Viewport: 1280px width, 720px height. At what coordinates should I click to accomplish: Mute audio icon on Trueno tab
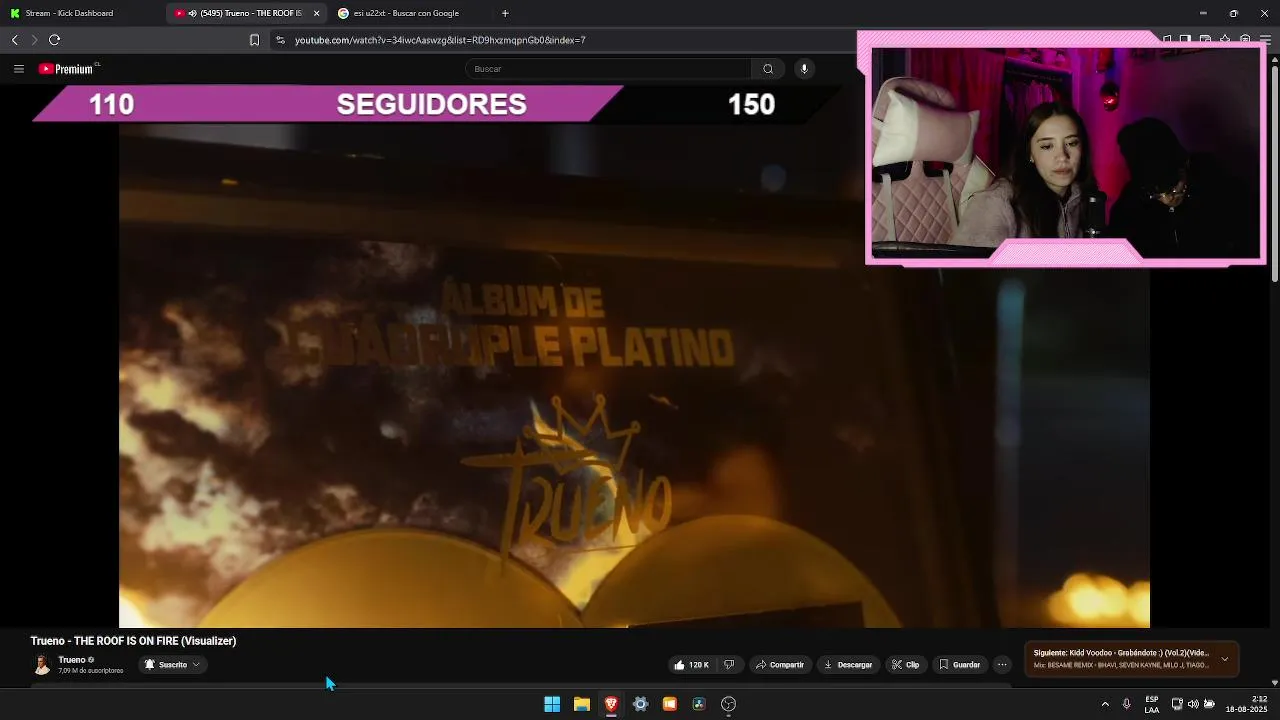191,13
